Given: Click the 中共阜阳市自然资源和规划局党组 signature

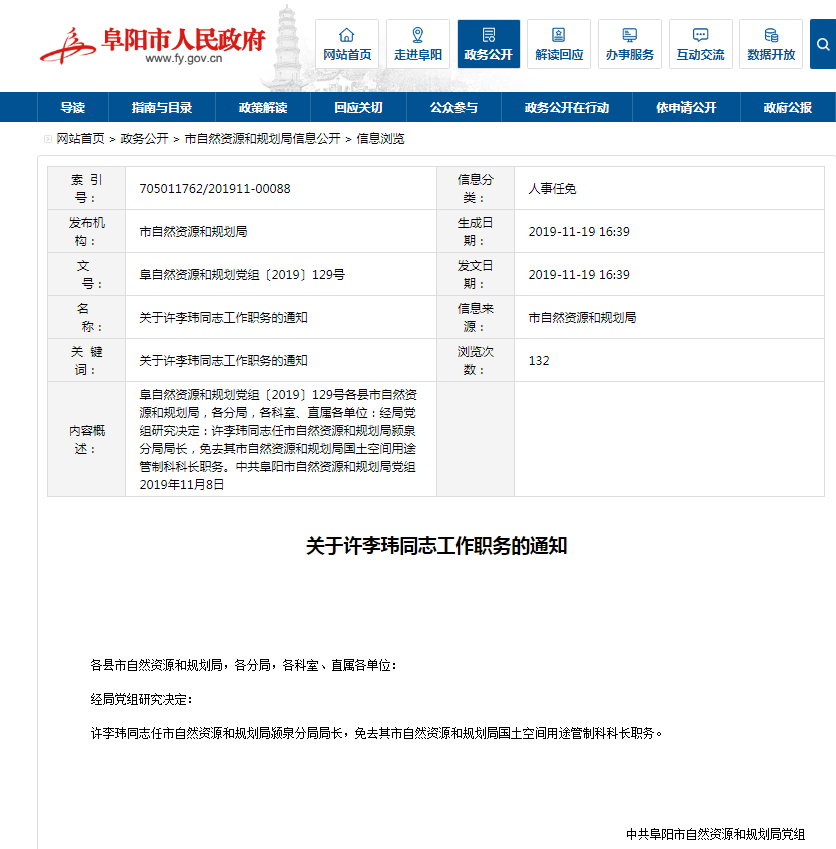Looking at the screenshot, I should [715, 834].
